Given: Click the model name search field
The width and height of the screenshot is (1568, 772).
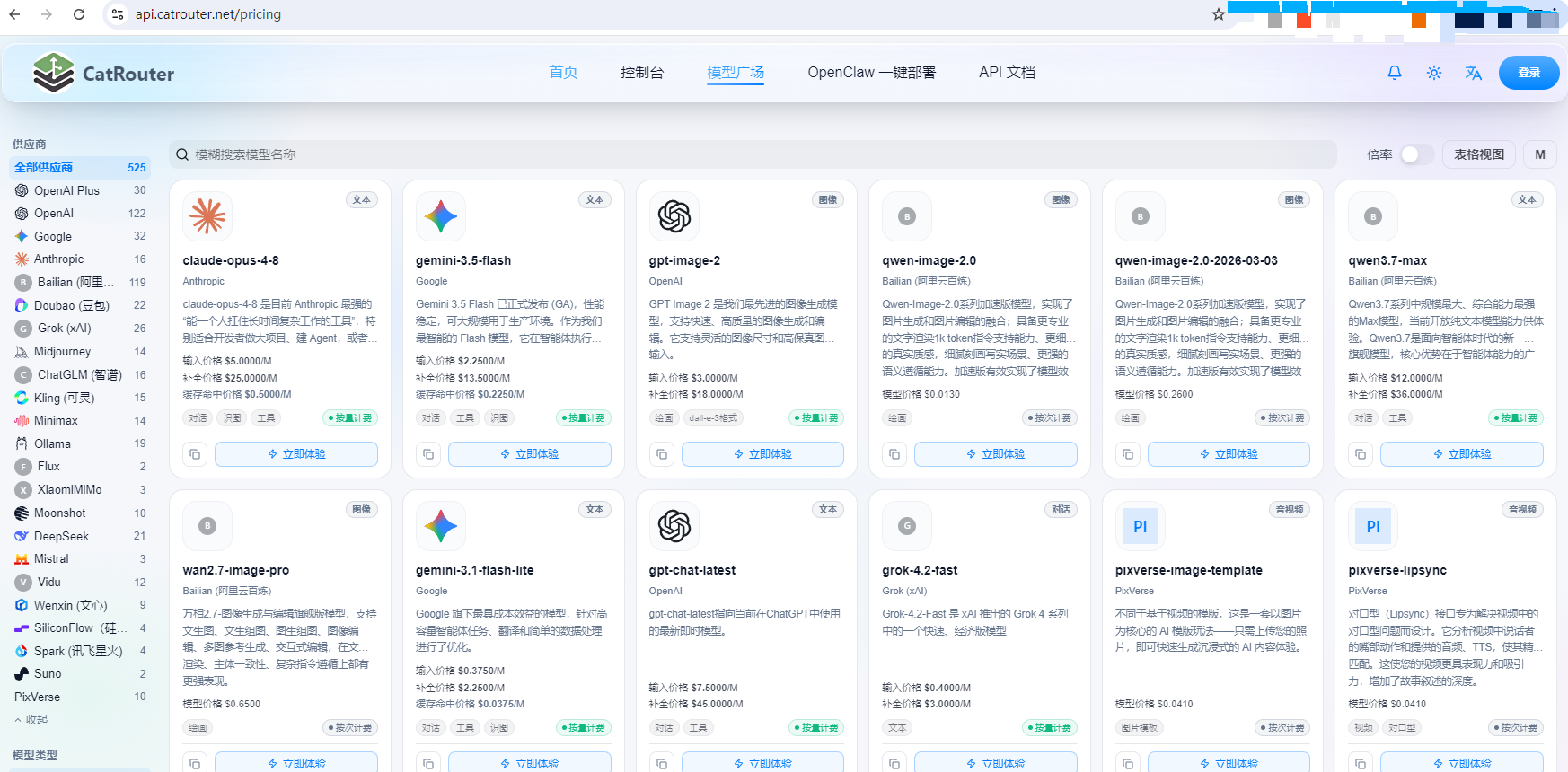Looking at the screenshot, I should click(x=753, y=154).
